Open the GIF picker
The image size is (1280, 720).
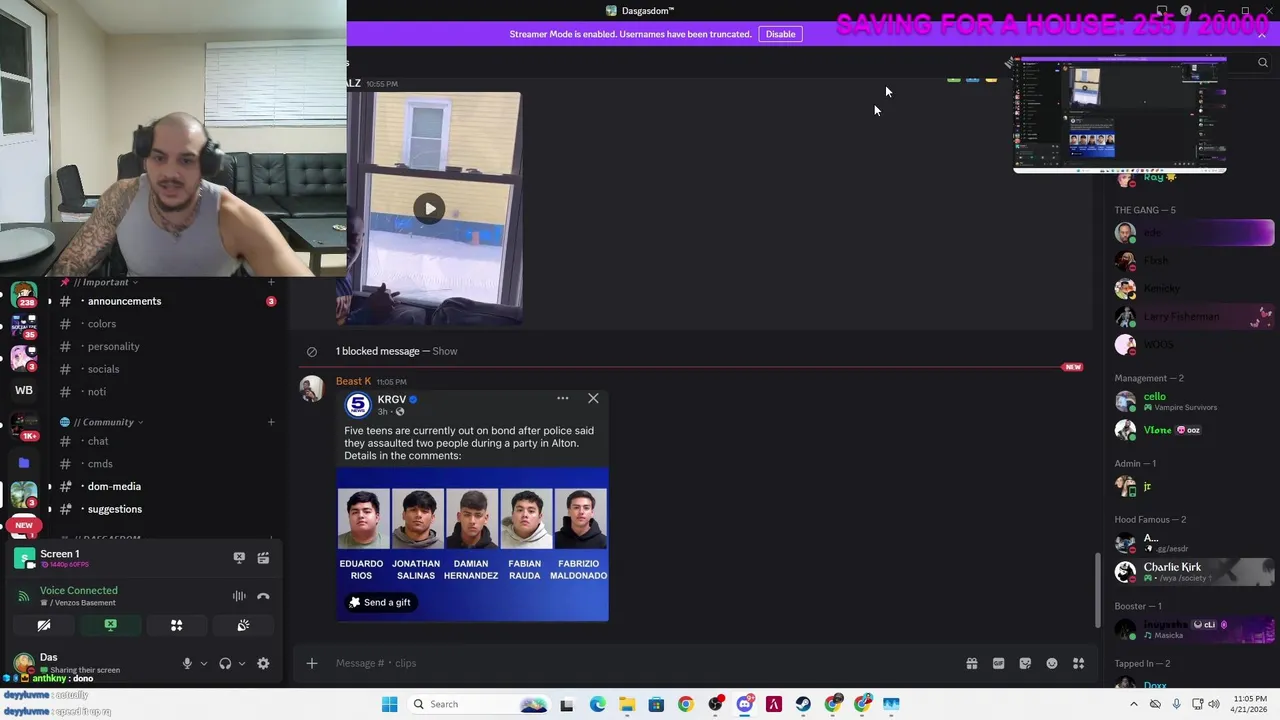point(998,663)
